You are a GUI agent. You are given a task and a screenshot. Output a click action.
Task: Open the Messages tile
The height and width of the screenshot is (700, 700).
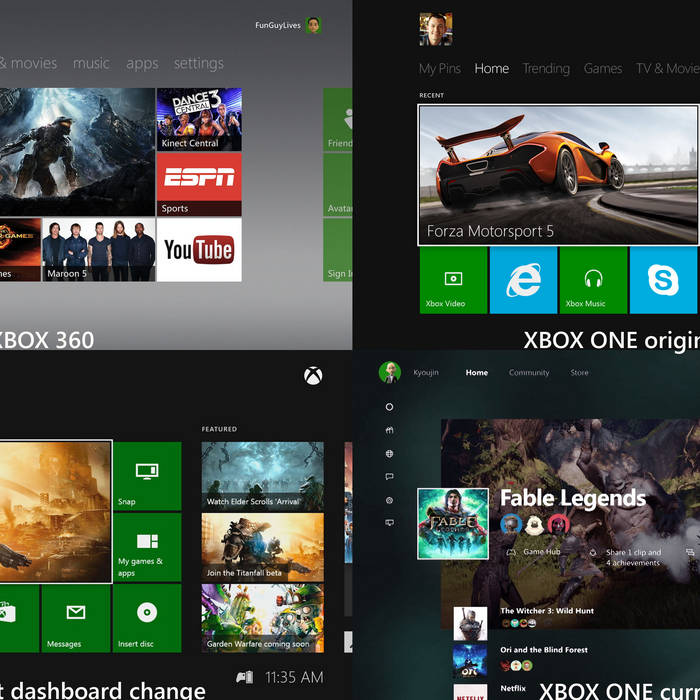click(x=76, y=619)
